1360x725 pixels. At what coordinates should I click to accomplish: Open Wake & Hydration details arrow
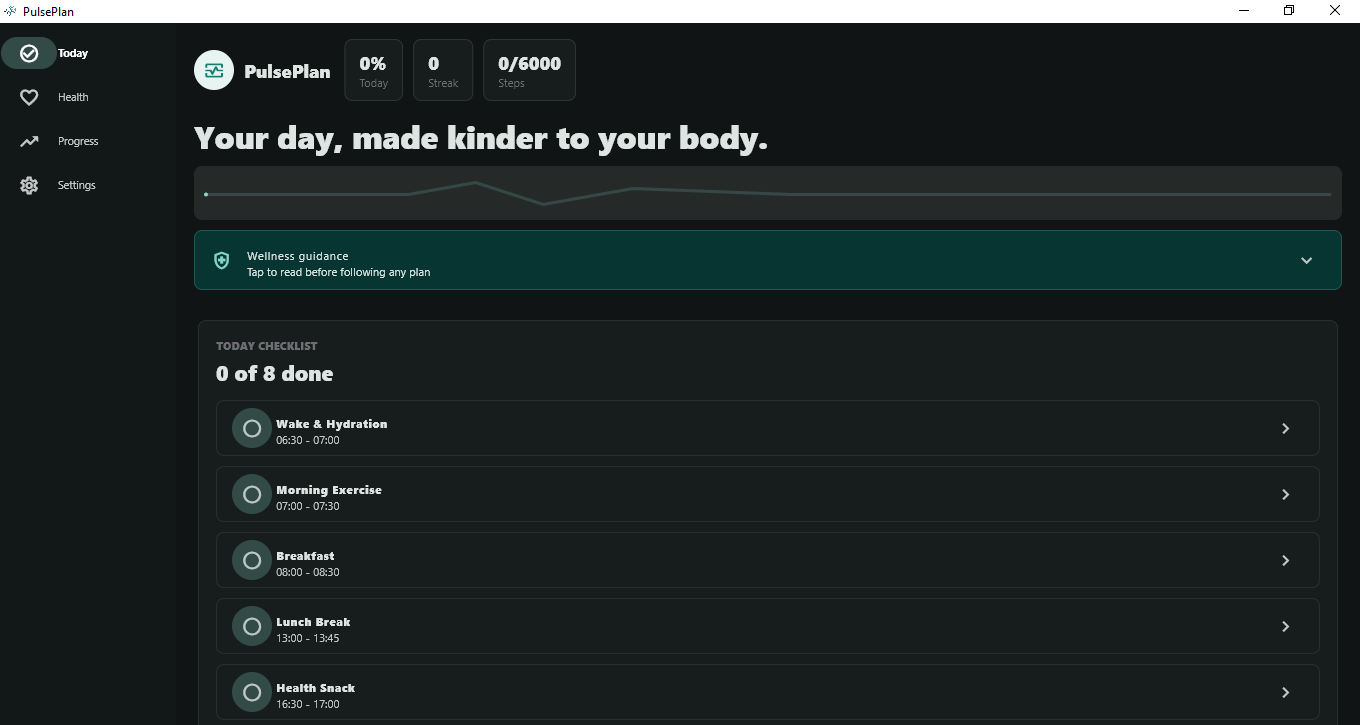(1286, 428)
